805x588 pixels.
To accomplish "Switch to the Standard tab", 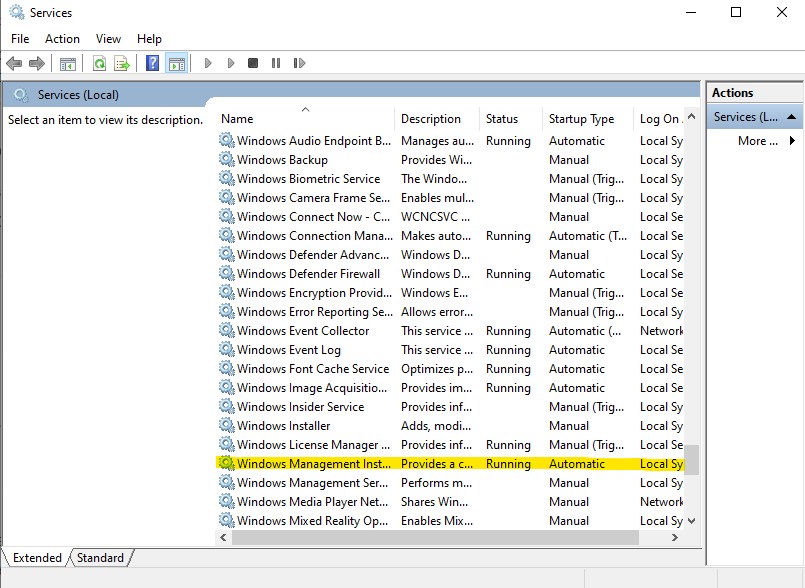I will pyautogui.click(x=101, y=558).
